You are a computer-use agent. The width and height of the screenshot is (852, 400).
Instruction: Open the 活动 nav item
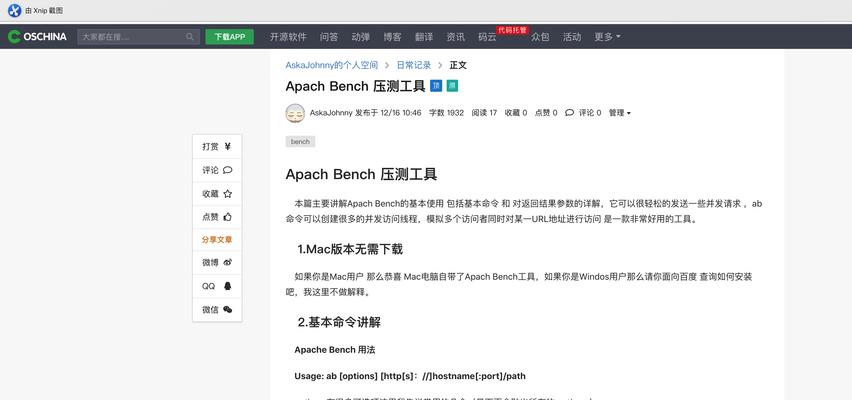572,37
